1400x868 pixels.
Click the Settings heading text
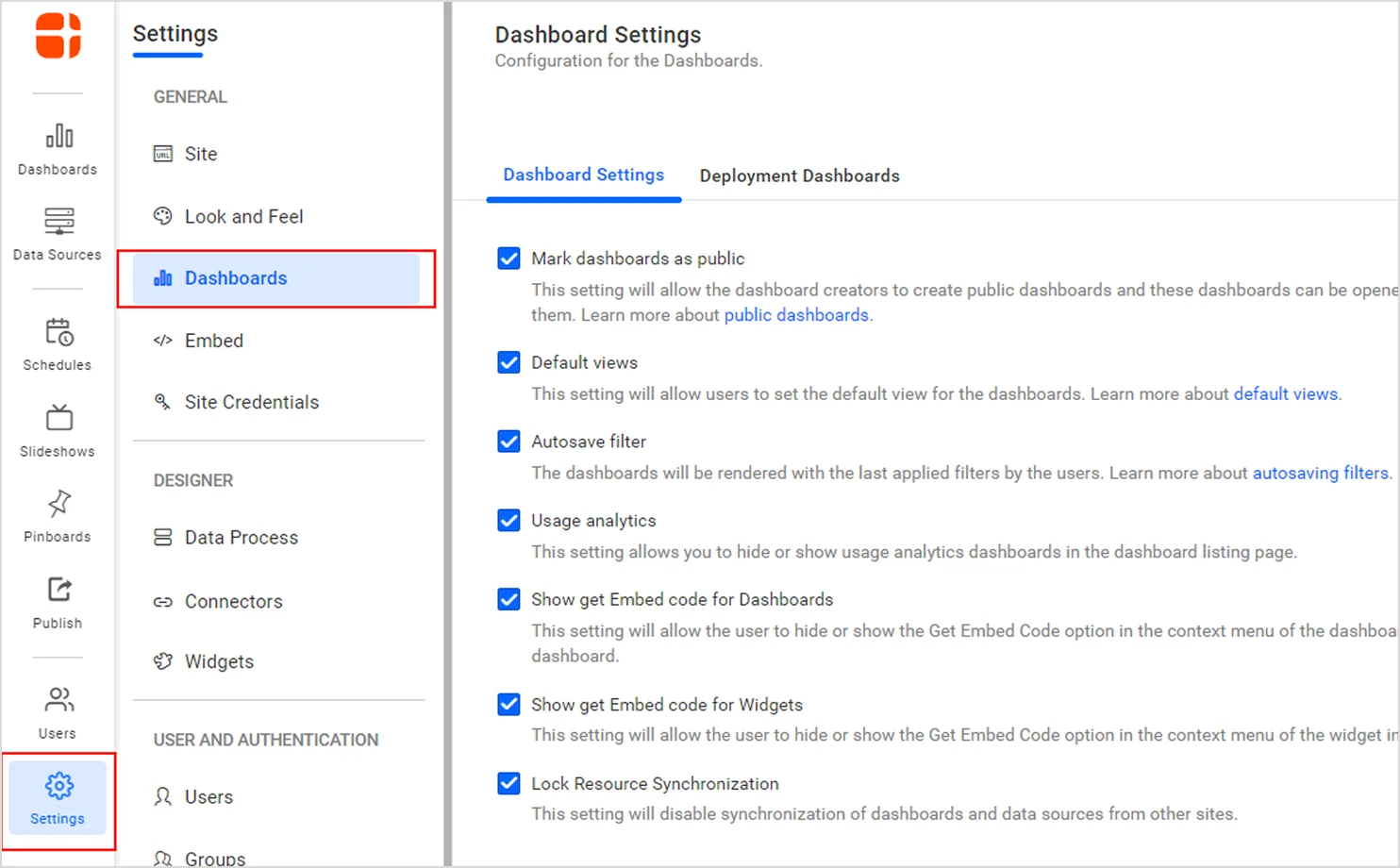(175, 34)
